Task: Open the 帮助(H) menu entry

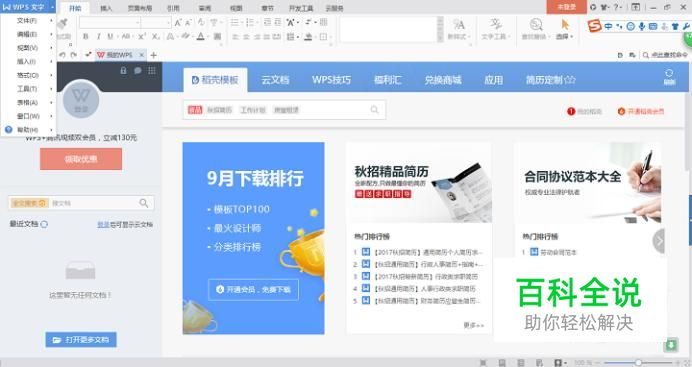Action: point(28,130)
